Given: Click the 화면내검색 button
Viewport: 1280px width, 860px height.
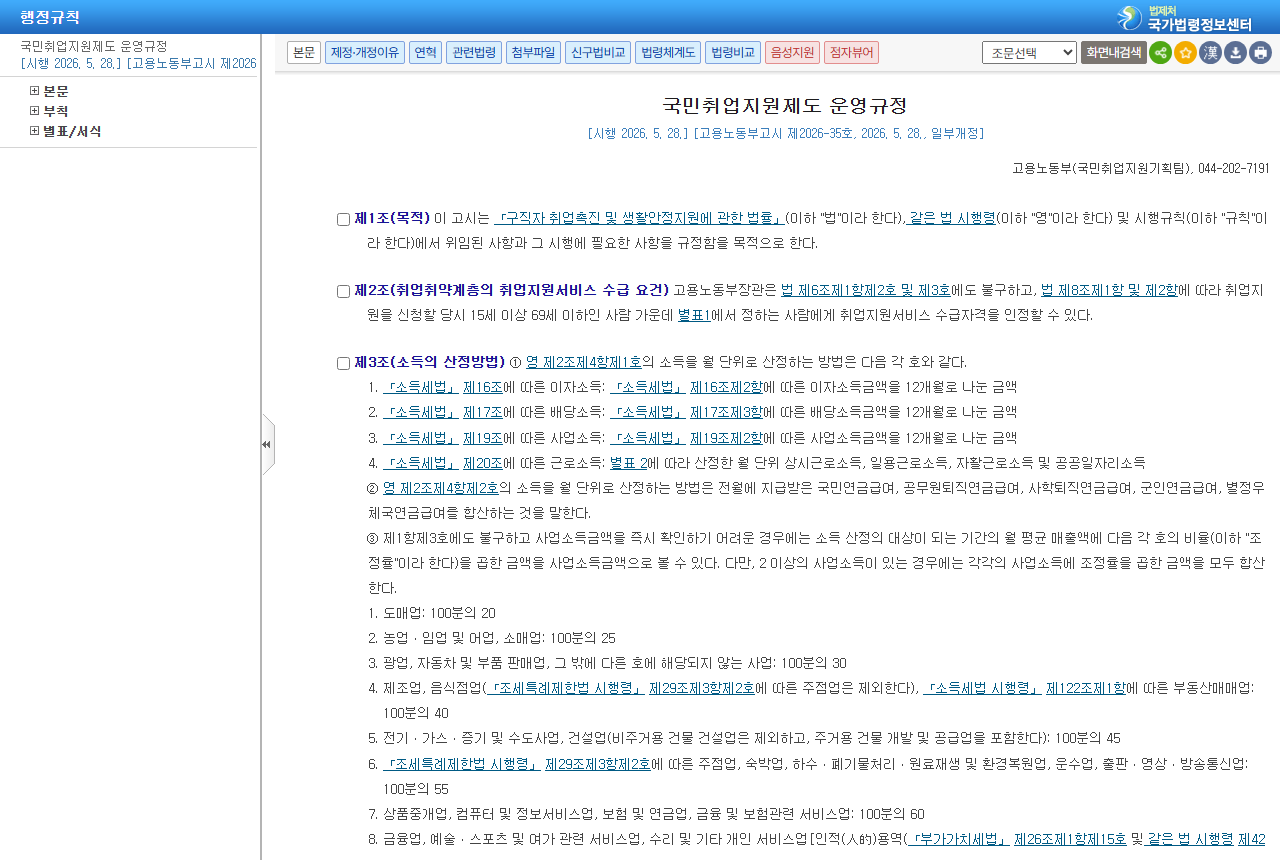Looking at the screenshot, I should 1113,52.
